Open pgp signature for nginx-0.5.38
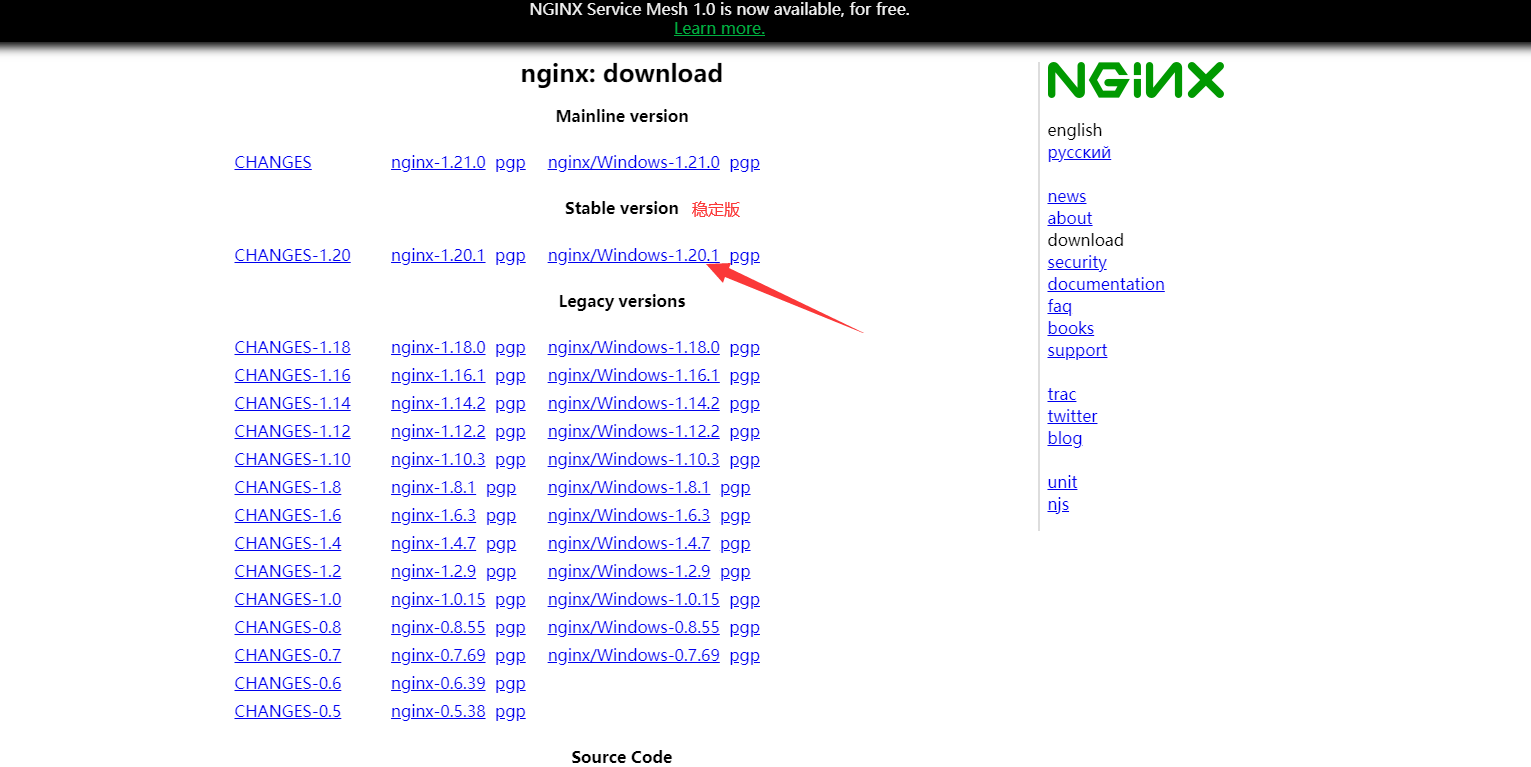Image resolution: width=1531 pixels, height=767 pixels. 510,712
